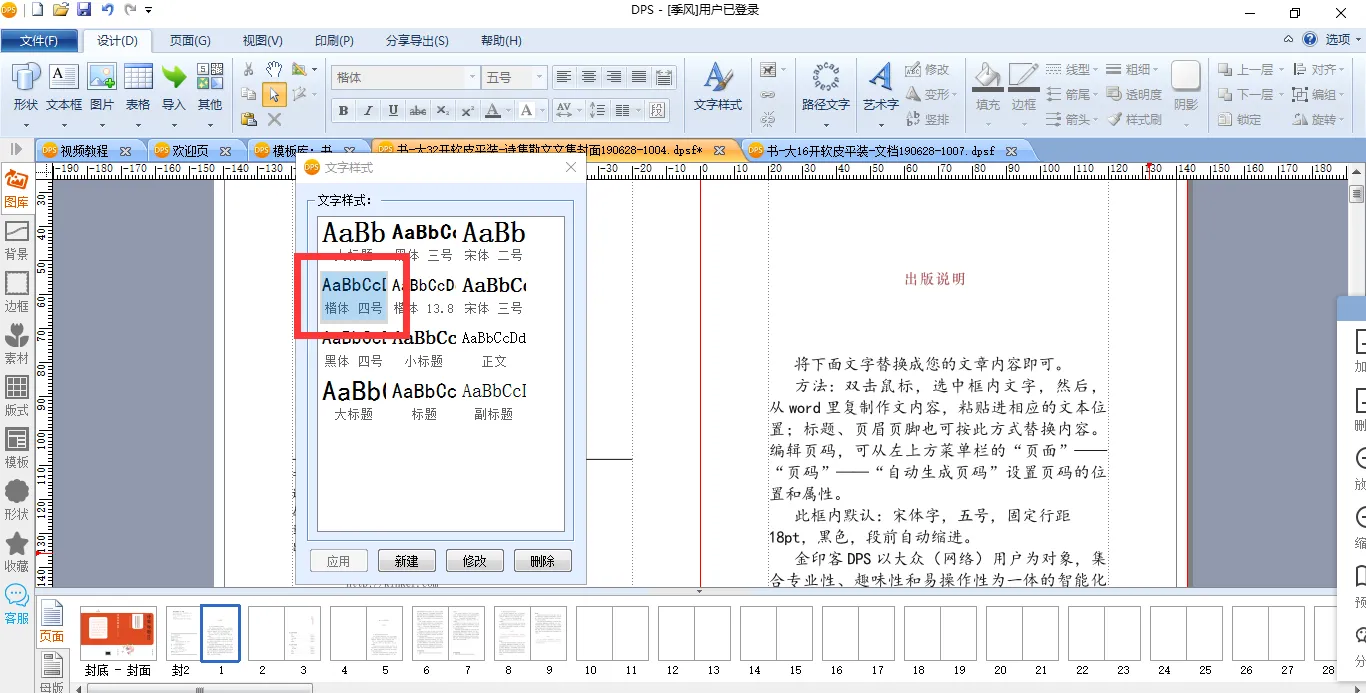Click the 删除 button in style dialog
The width and height of the screenshot is (1366, 693).
click(x=542, y=561)
